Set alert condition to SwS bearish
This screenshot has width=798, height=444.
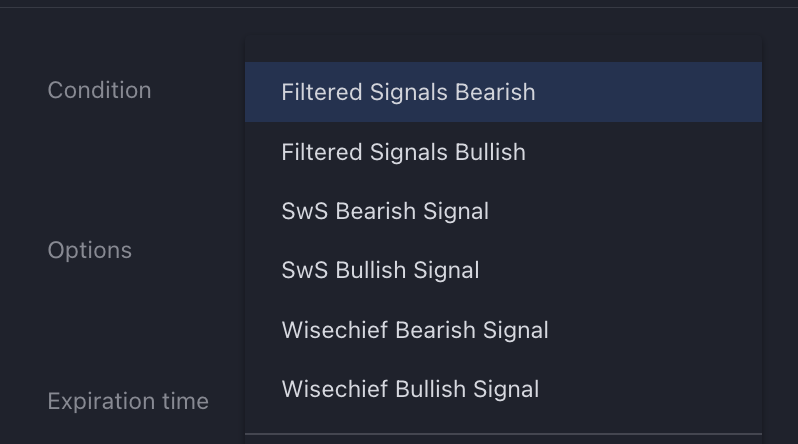(x=385, y=211)
